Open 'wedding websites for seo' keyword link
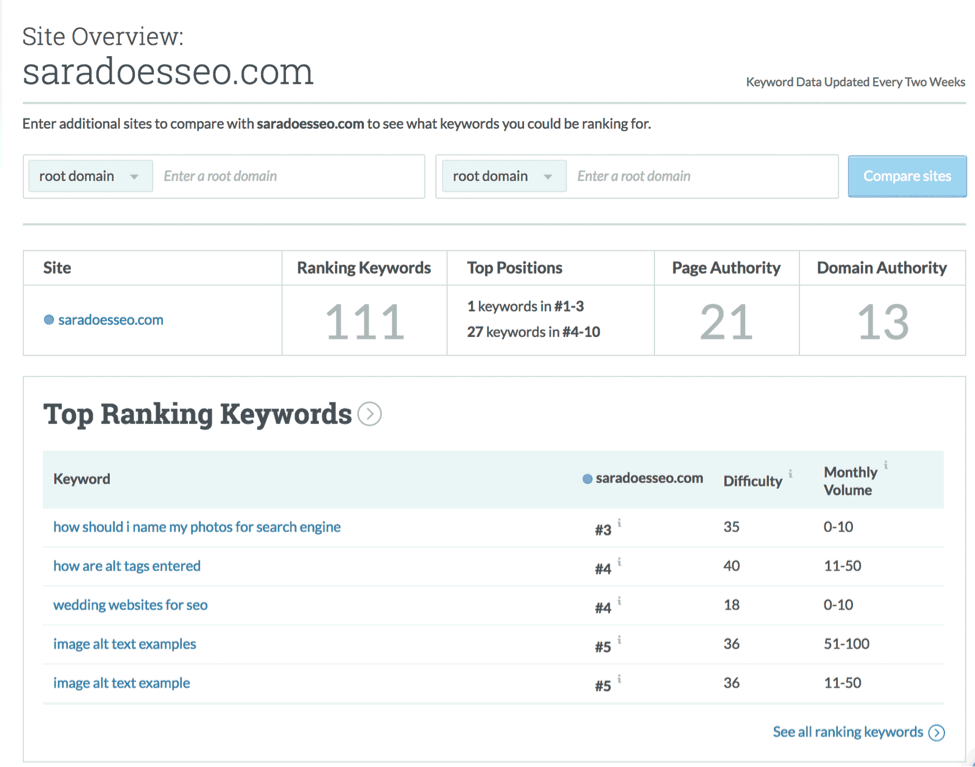 [x=130, y=605]
